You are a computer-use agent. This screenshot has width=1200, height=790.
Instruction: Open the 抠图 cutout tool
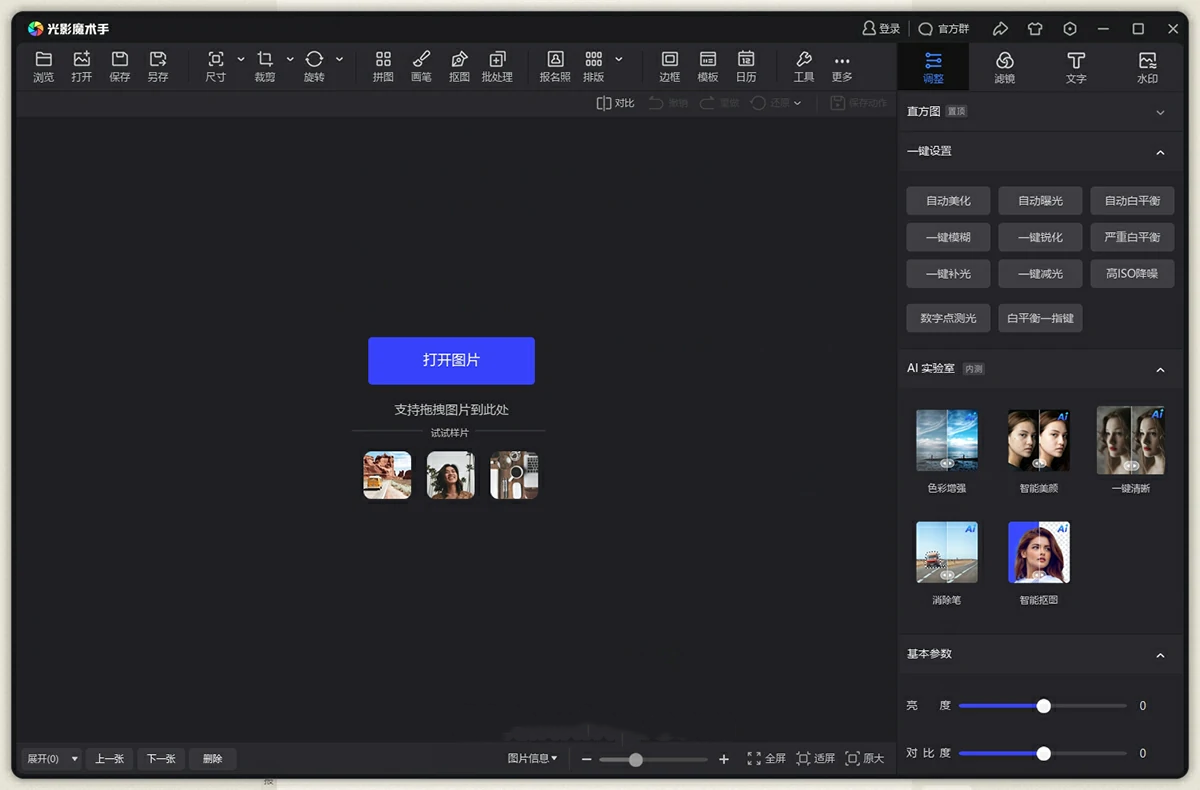[459, 67]
